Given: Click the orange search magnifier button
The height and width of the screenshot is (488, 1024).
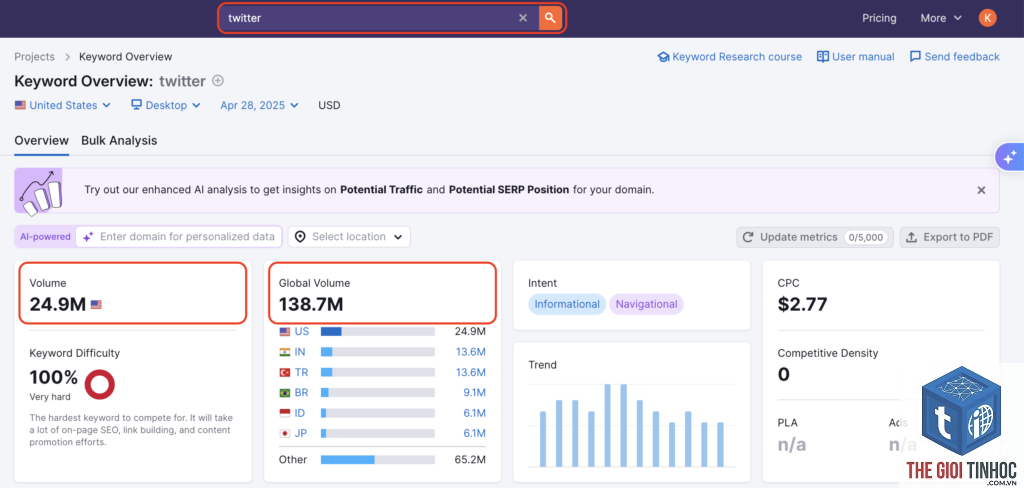Looking at the screenshot, I should tap(550, 18).
